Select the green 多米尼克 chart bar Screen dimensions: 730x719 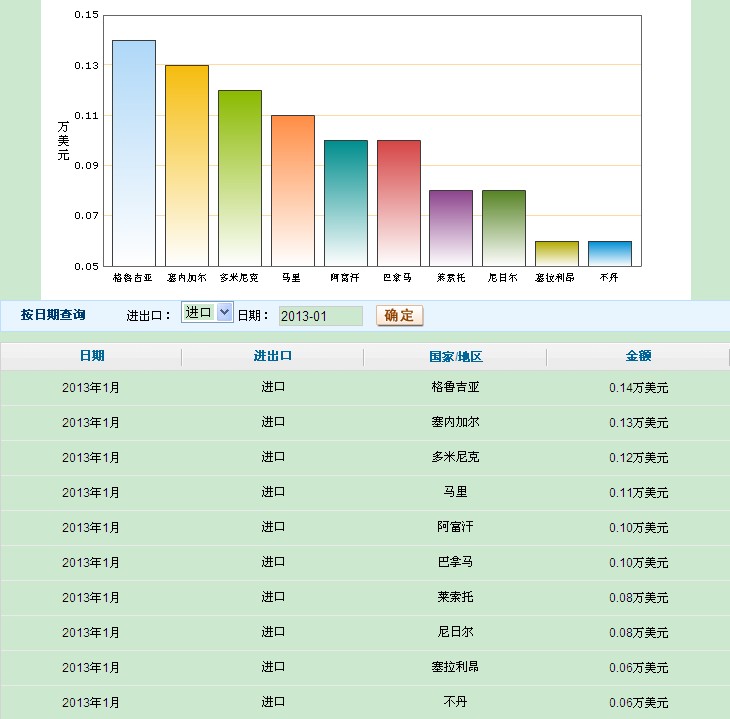(240, 178)
